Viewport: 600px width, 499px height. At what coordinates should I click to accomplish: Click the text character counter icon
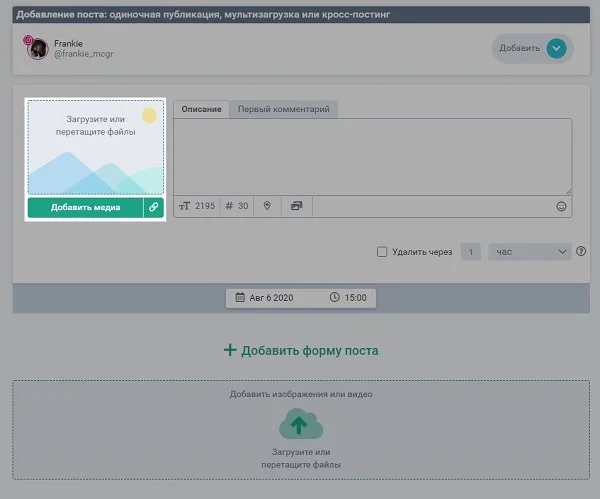pos(184,206)
